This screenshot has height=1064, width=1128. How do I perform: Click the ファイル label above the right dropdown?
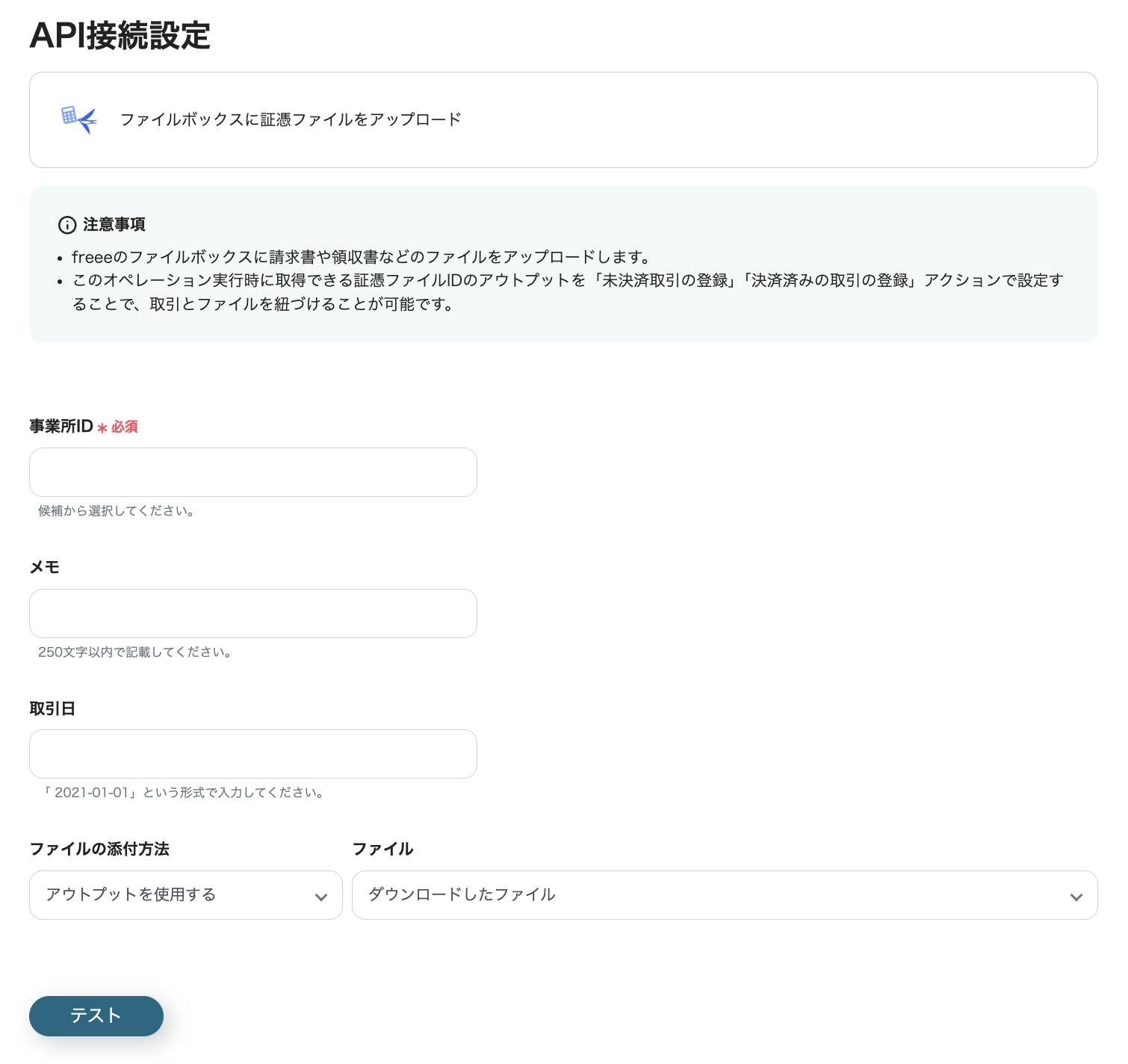pyautogui.click(x=383, y=849)
